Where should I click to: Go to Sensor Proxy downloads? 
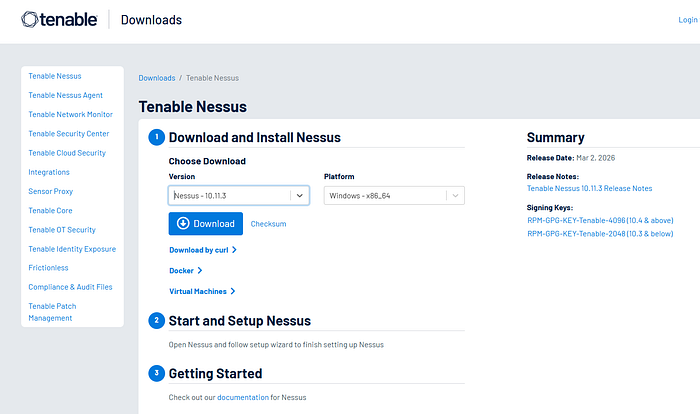click(x=50, y=191)
